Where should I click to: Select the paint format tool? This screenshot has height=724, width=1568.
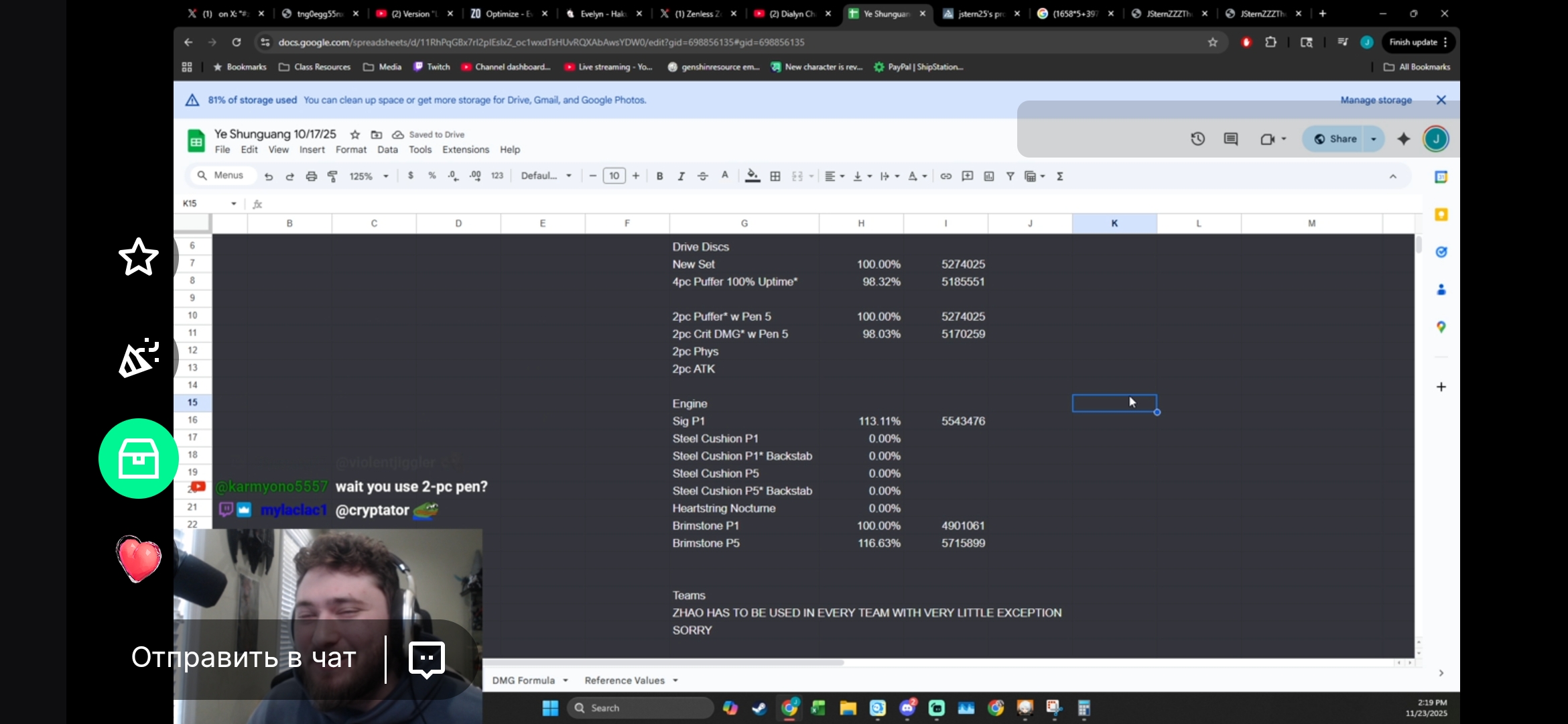click(x=332, y=176)
